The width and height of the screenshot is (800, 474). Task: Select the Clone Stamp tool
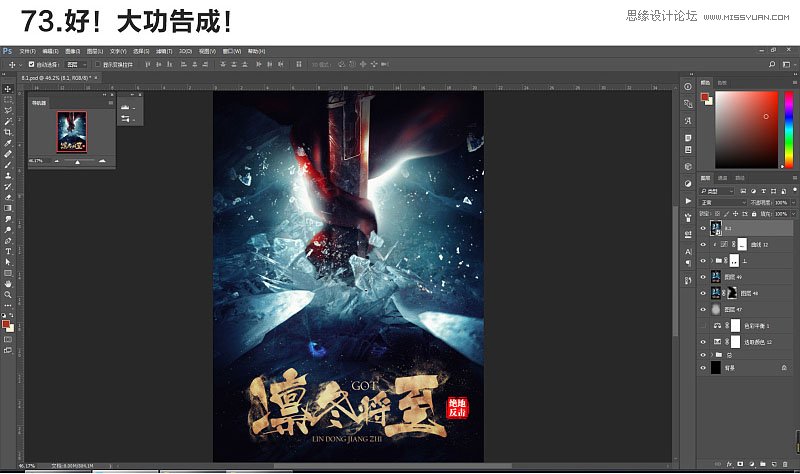(x=8, y=176)
